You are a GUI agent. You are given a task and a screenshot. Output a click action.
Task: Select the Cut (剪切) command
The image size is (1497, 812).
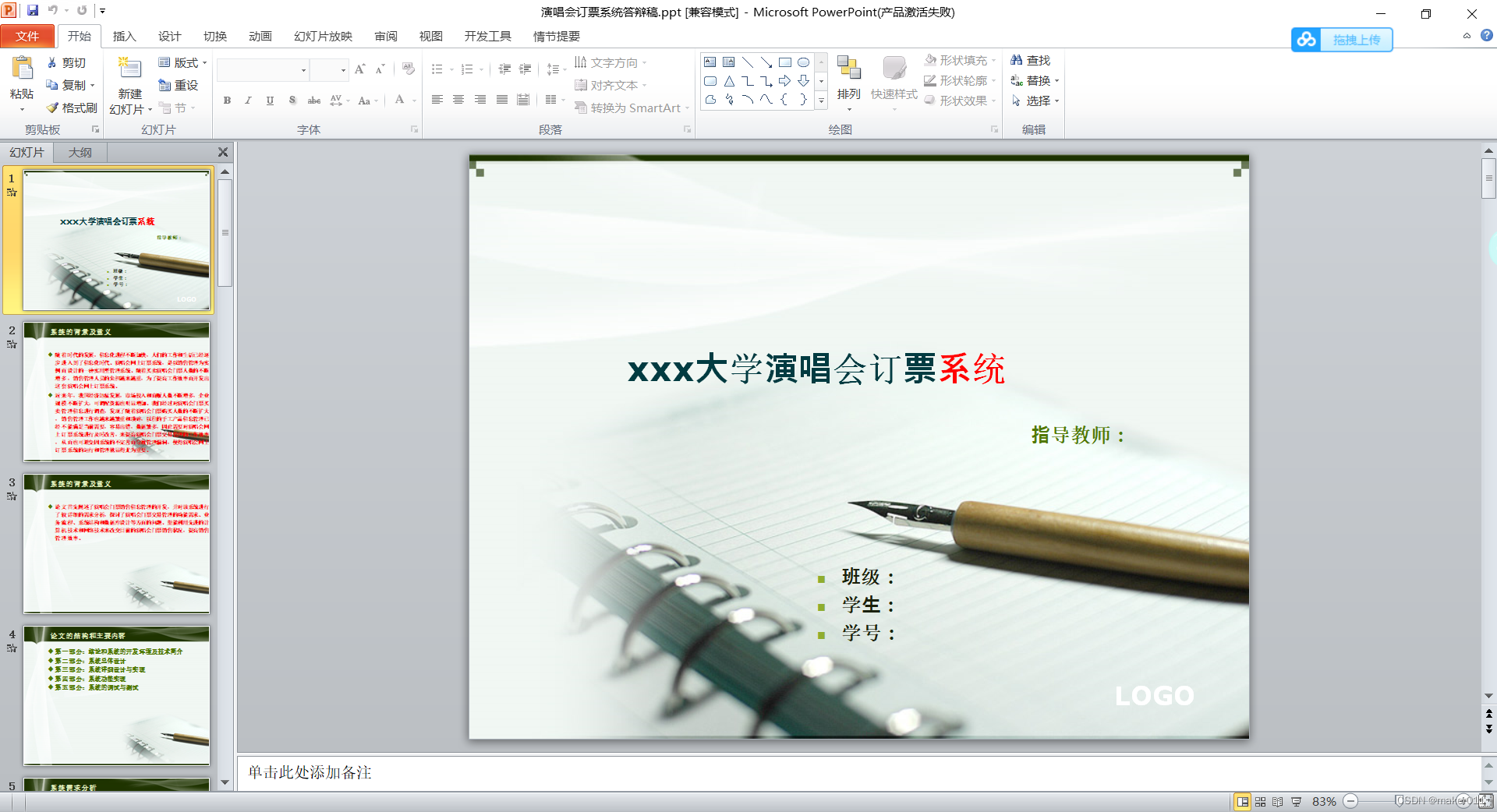[66, 62]
